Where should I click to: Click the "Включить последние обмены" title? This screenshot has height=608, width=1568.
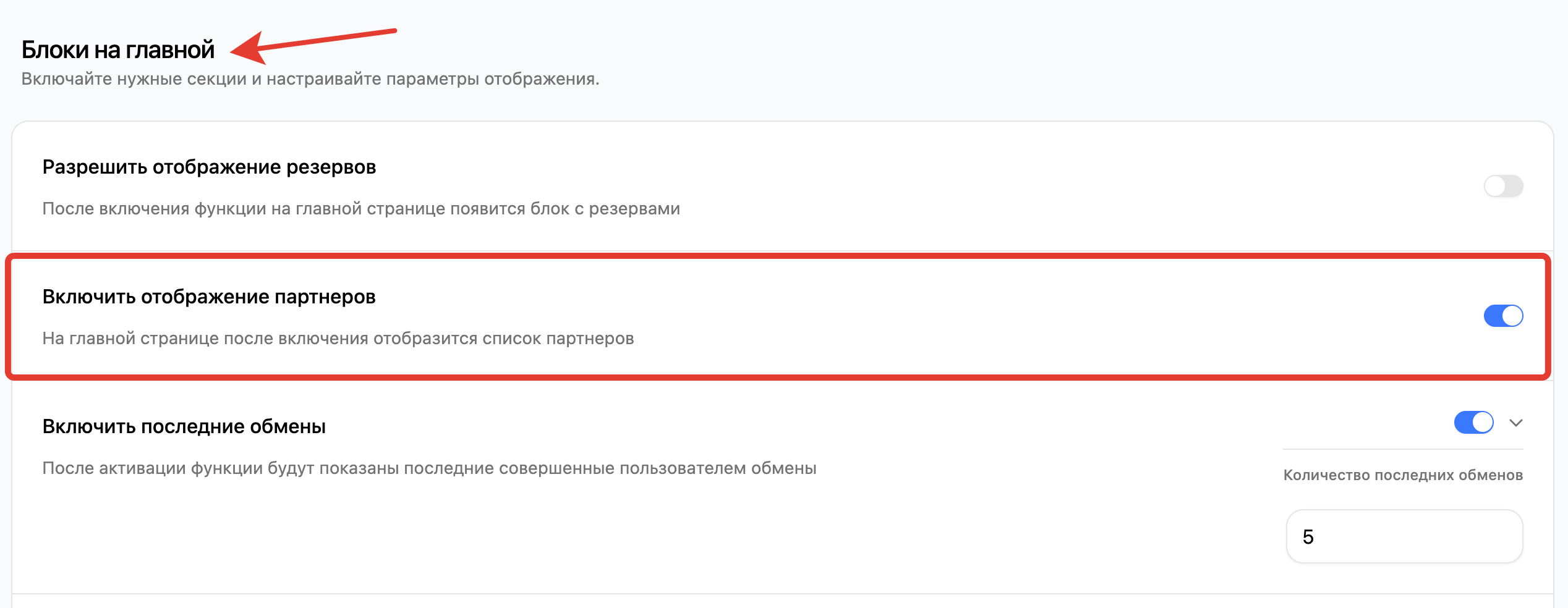click(x=184, y=427)
